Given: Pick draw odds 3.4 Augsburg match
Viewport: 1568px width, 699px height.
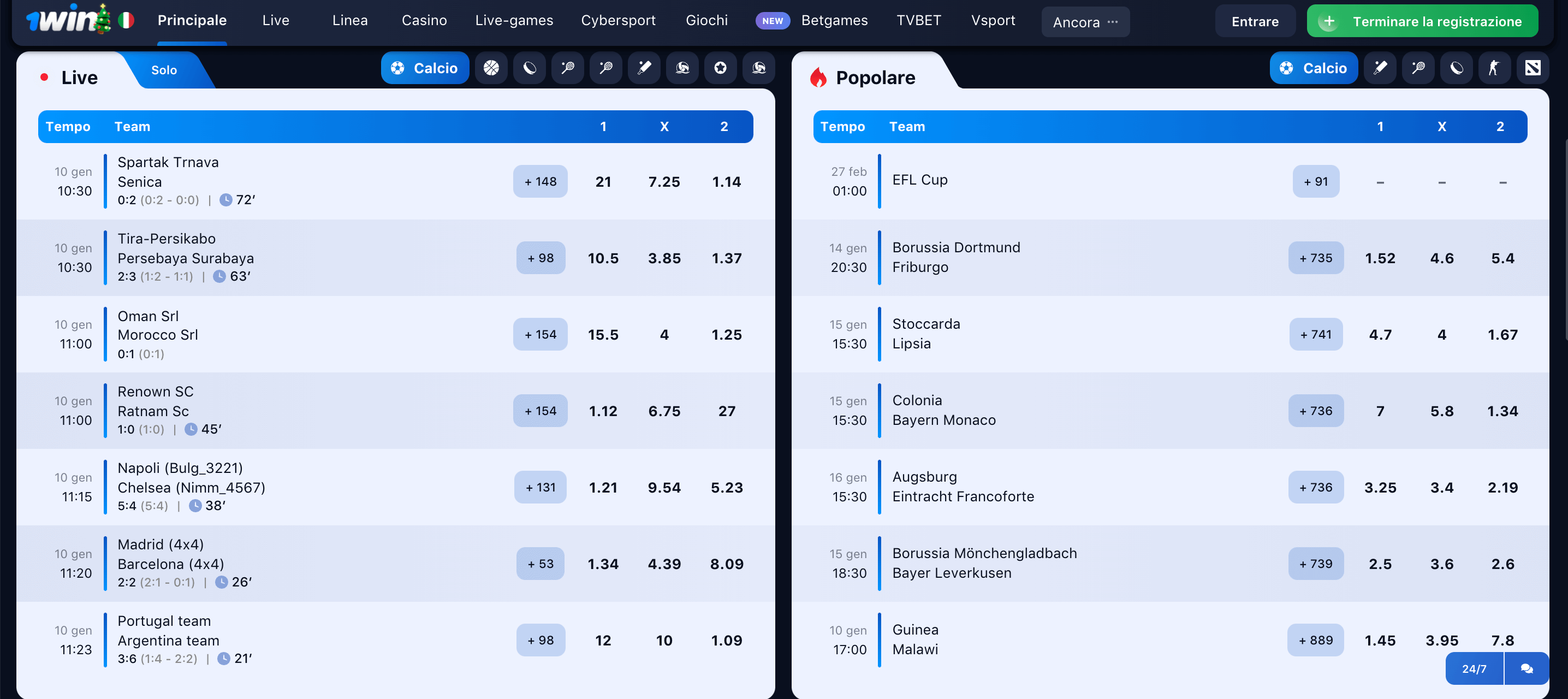Looking at the screenshot, I should tap(1441, 488).
